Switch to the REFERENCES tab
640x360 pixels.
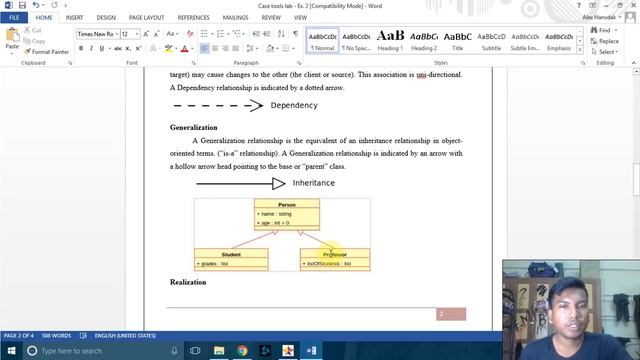(x=193, y=18)
